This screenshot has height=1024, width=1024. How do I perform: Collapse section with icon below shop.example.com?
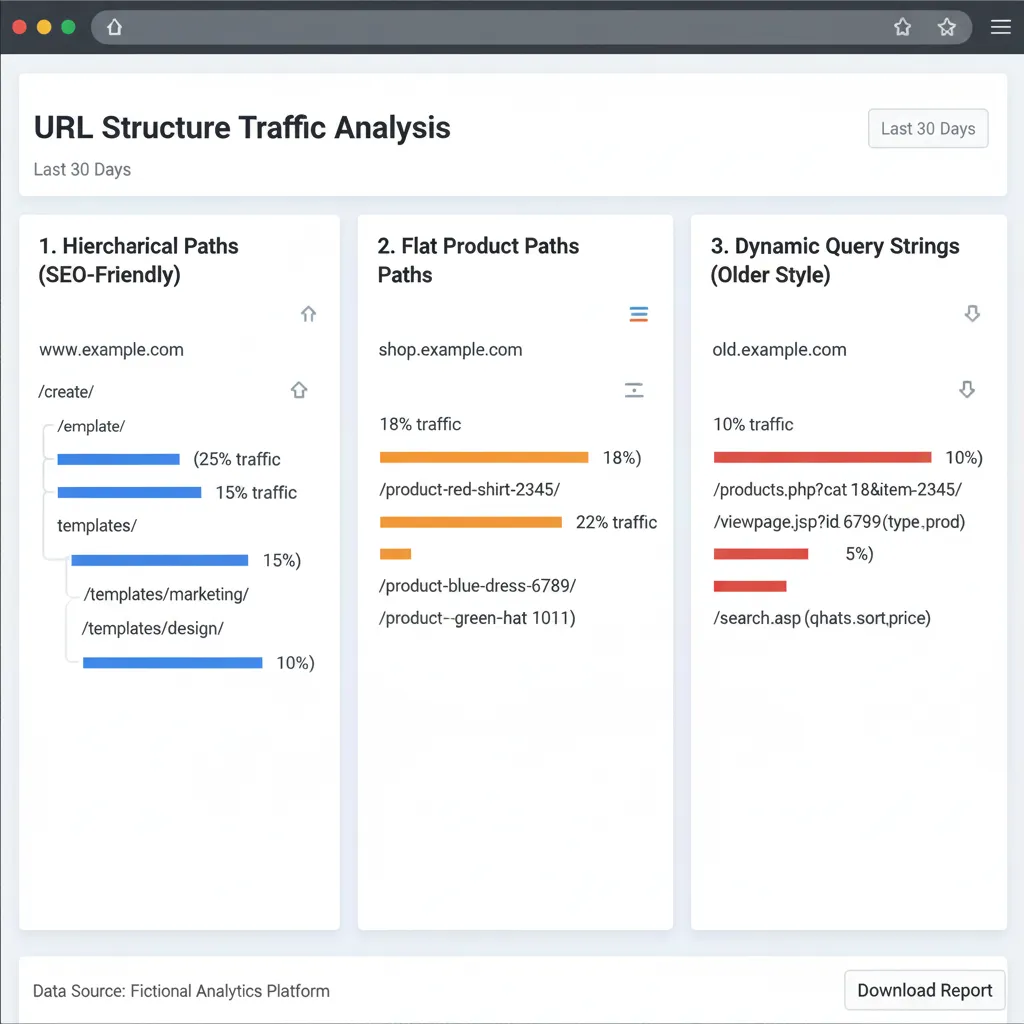[634, 390]
